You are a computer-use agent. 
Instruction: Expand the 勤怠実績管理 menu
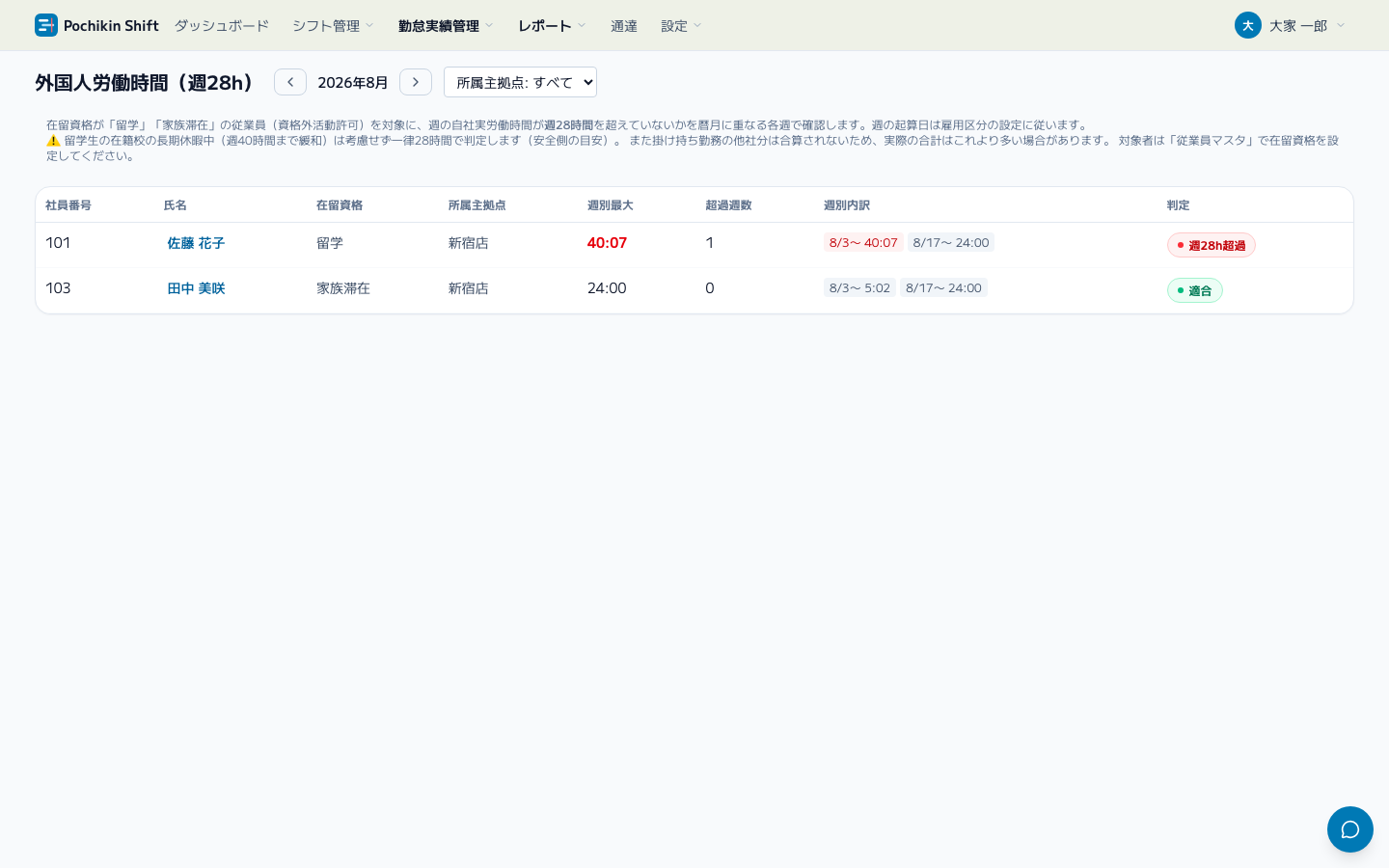tap(446, 26)
